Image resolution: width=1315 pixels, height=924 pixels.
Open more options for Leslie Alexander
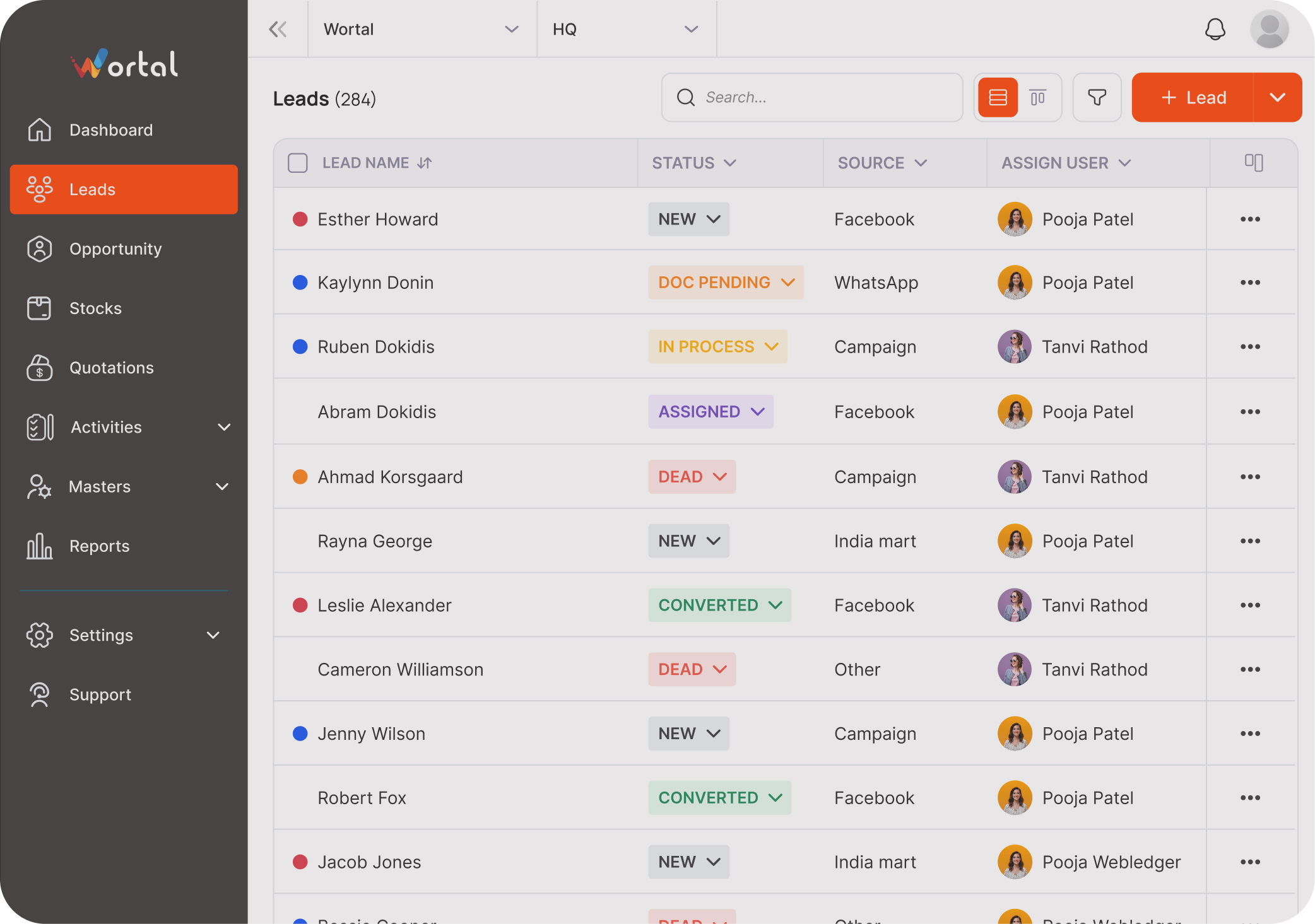click(1250, 605)
